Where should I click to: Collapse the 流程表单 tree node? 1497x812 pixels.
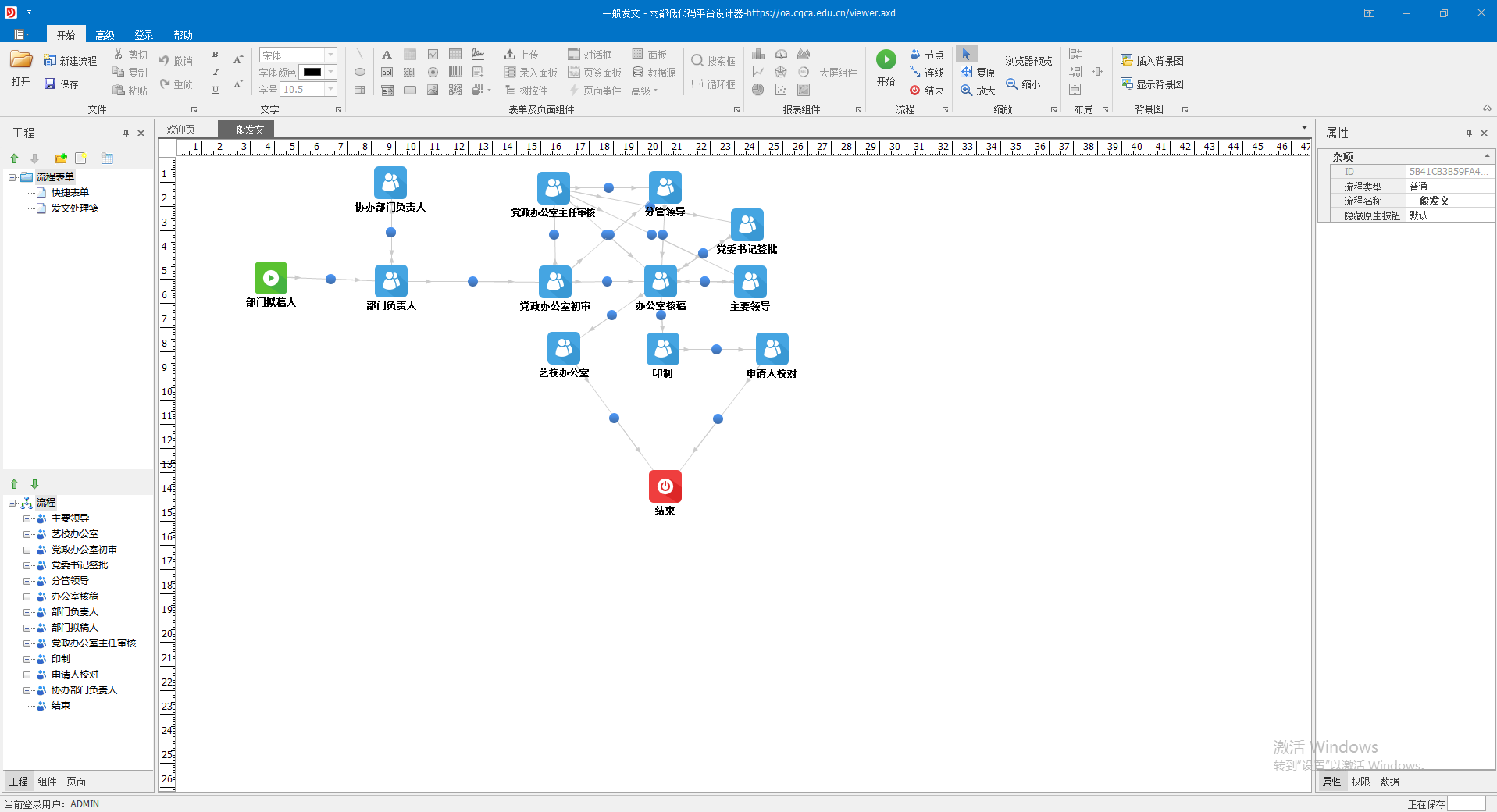click(12, 177)
